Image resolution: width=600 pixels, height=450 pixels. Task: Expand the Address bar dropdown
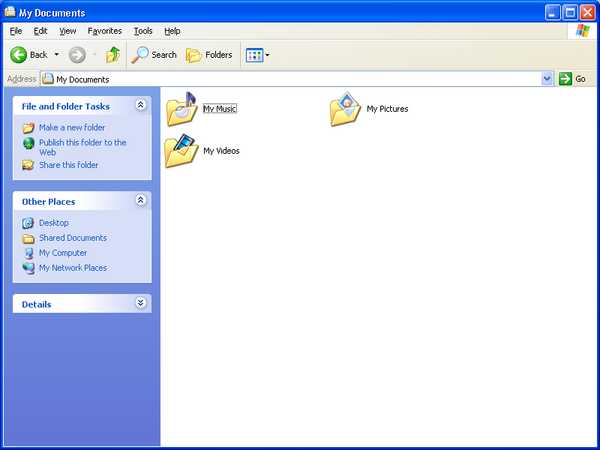[548, 79]
